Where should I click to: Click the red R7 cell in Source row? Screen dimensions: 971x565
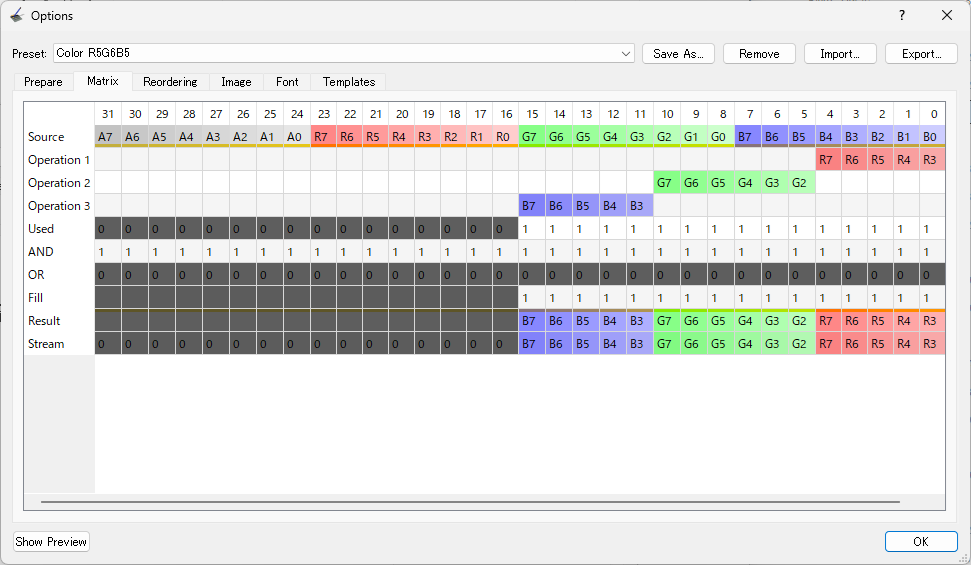(323, 137)
